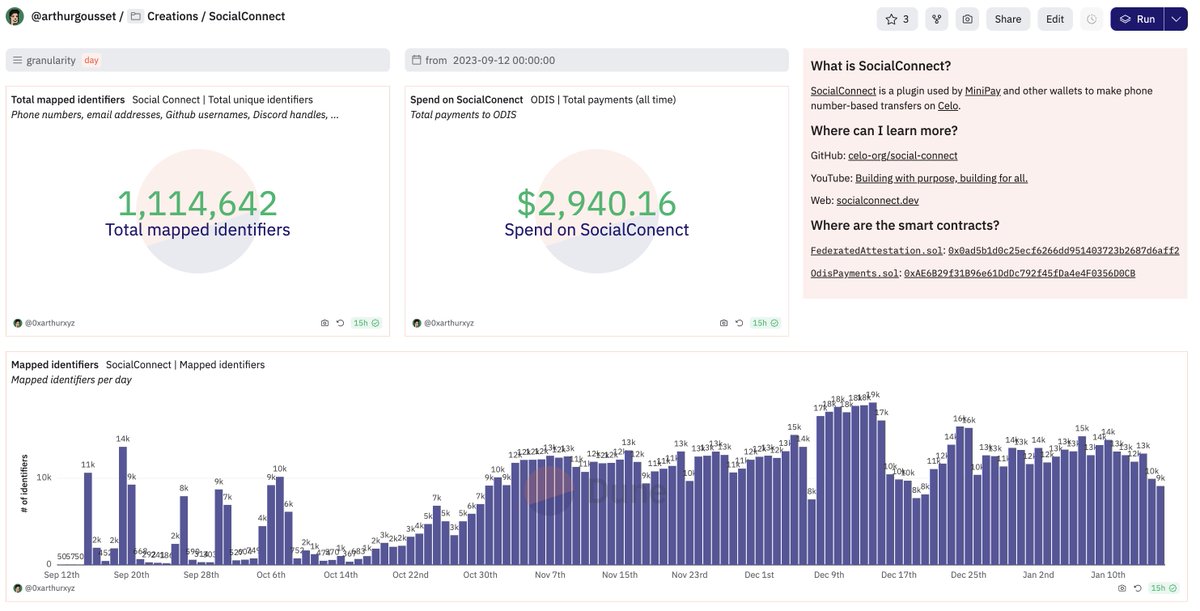This screenshot has height=611, width=1200.
Task: Screenshot the Spend on SocialConnect card via camera icon
Action: pyautogui.click(x=723, y=323)
